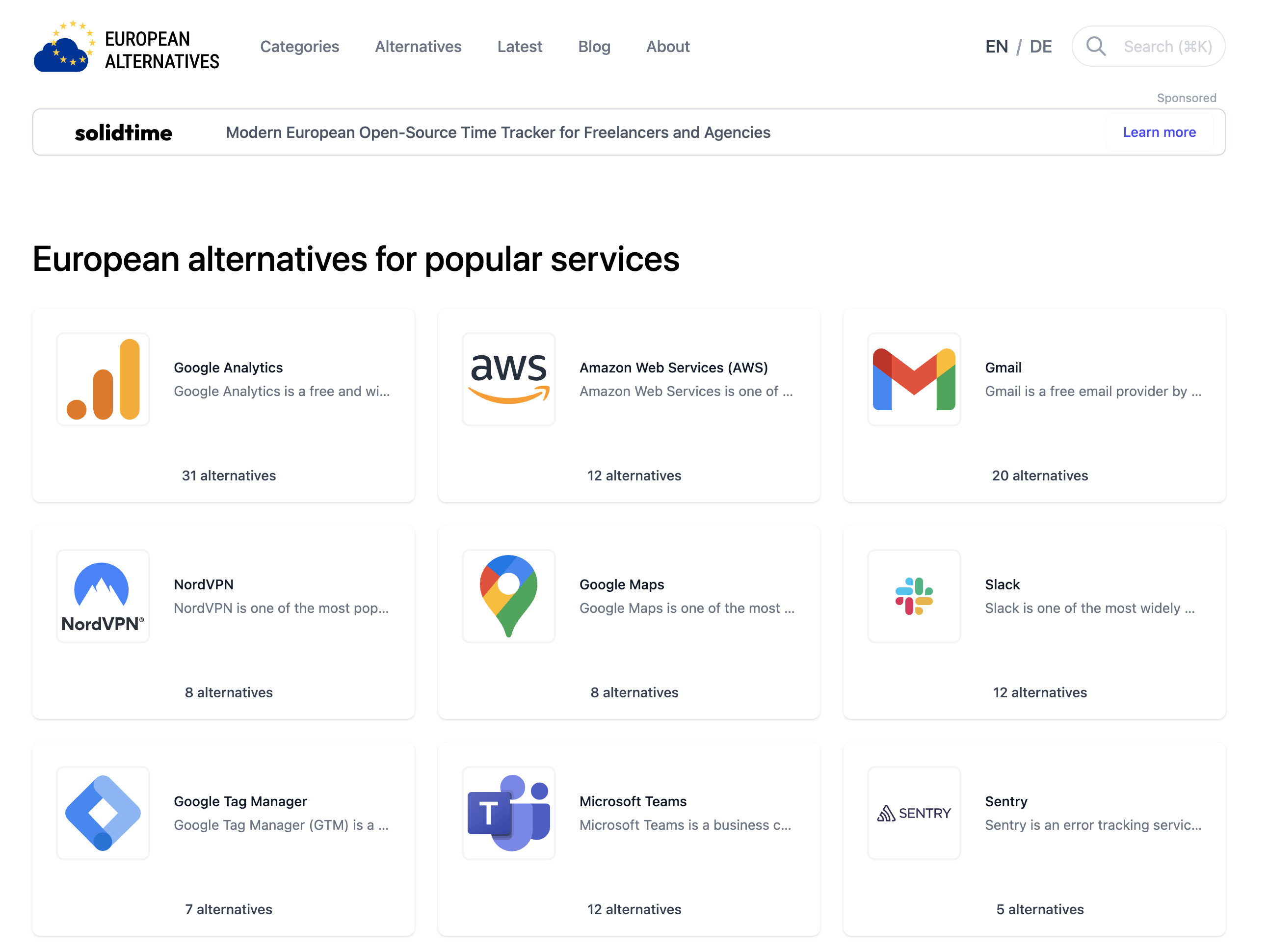The image size is (1268, 952).
Task: Go to European Alternatives home logo
Action: pyautogui.click(x=126, y=47)
